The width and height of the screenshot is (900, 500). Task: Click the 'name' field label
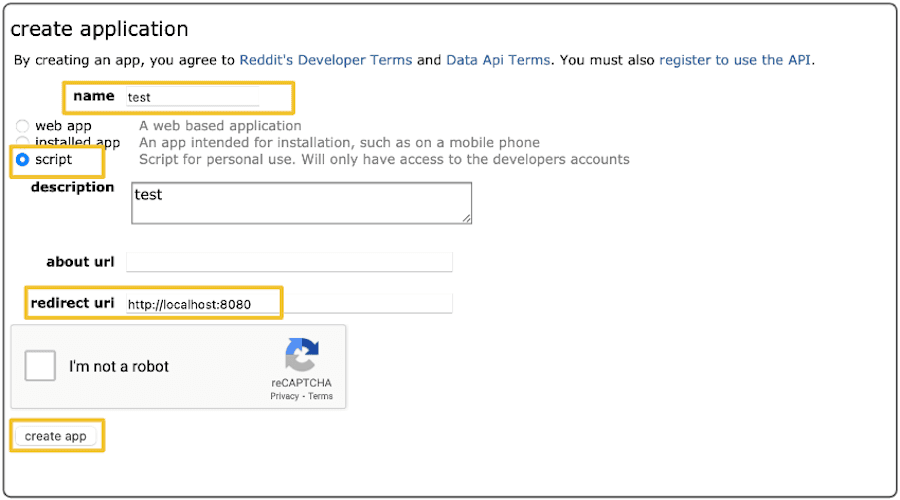tap(94, 97)
